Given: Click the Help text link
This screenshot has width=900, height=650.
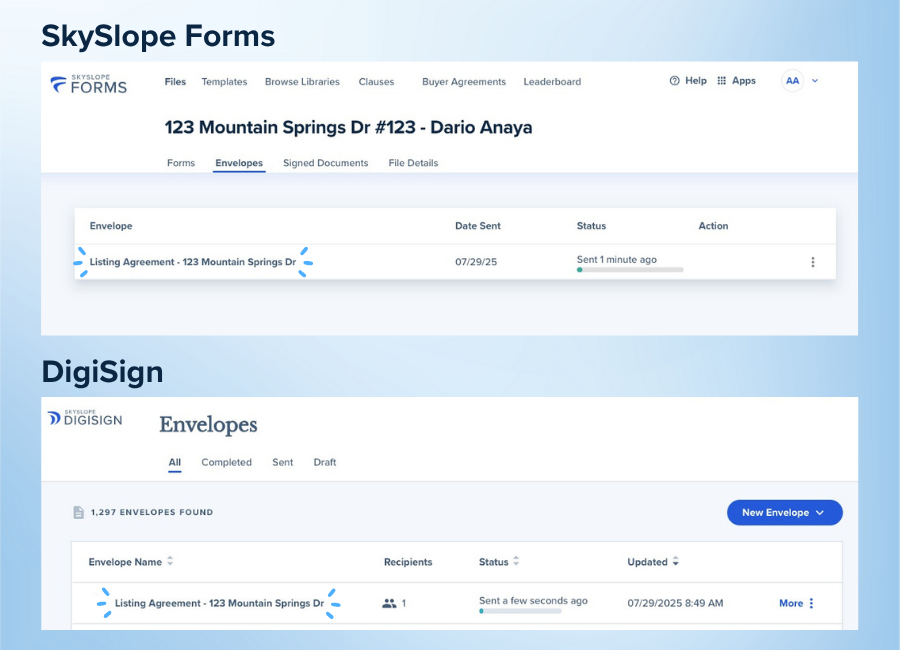Looking at the screenshot, I should tap(696, 81).
